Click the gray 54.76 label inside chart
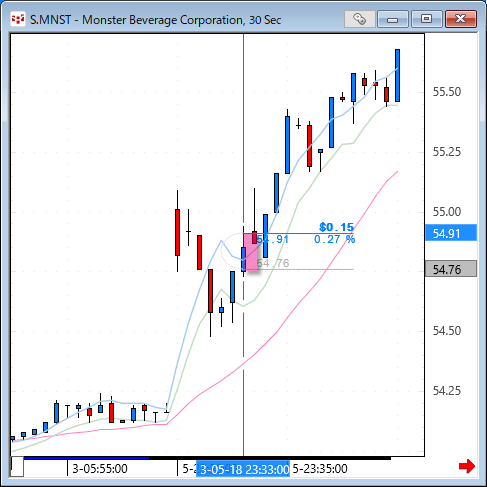The height and width of the screenshot is (487, 487). pyautogui.click(x=273, y=263)
